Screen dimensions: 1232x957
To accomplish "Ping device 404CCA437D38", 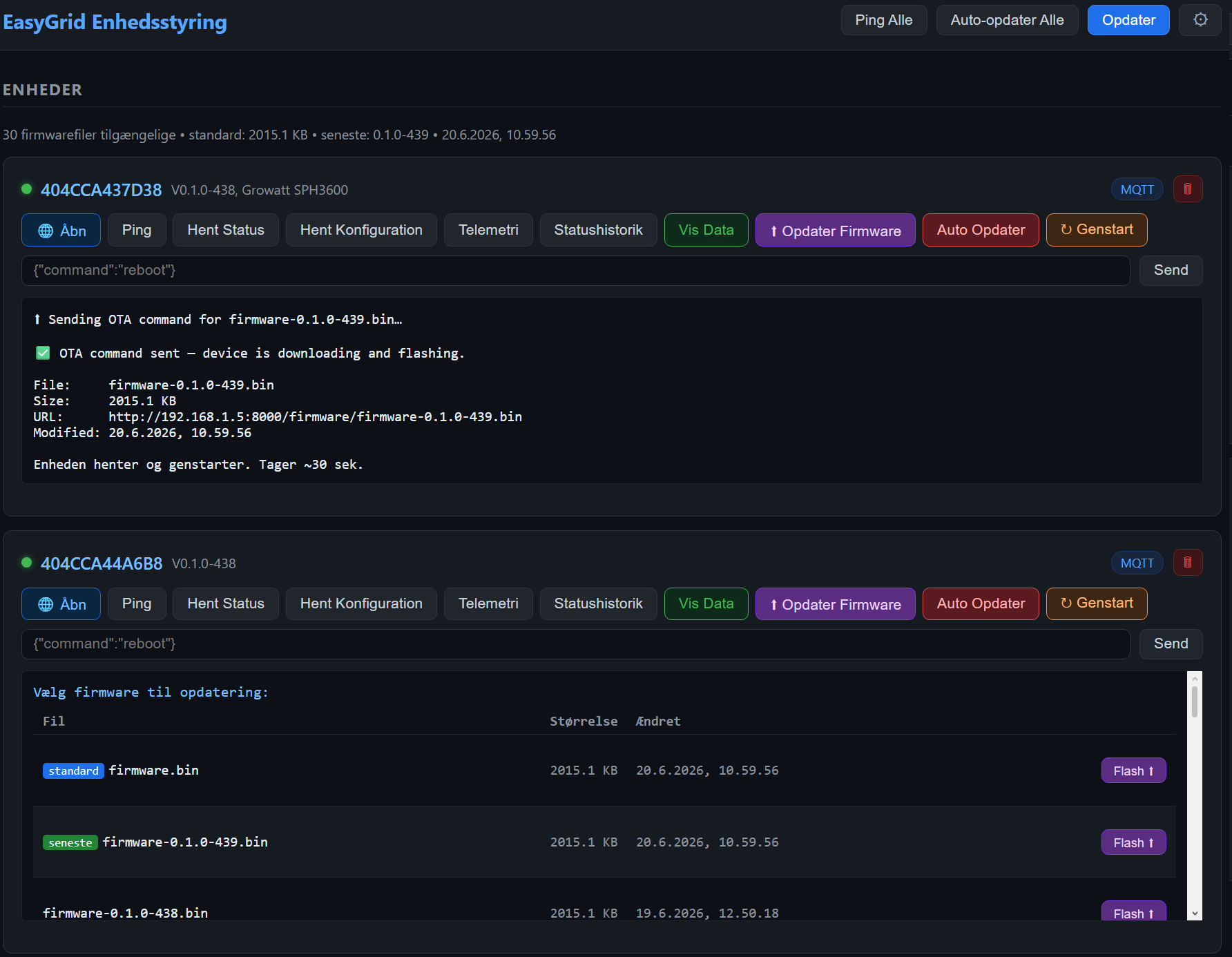I will click(x=137, y=230).
